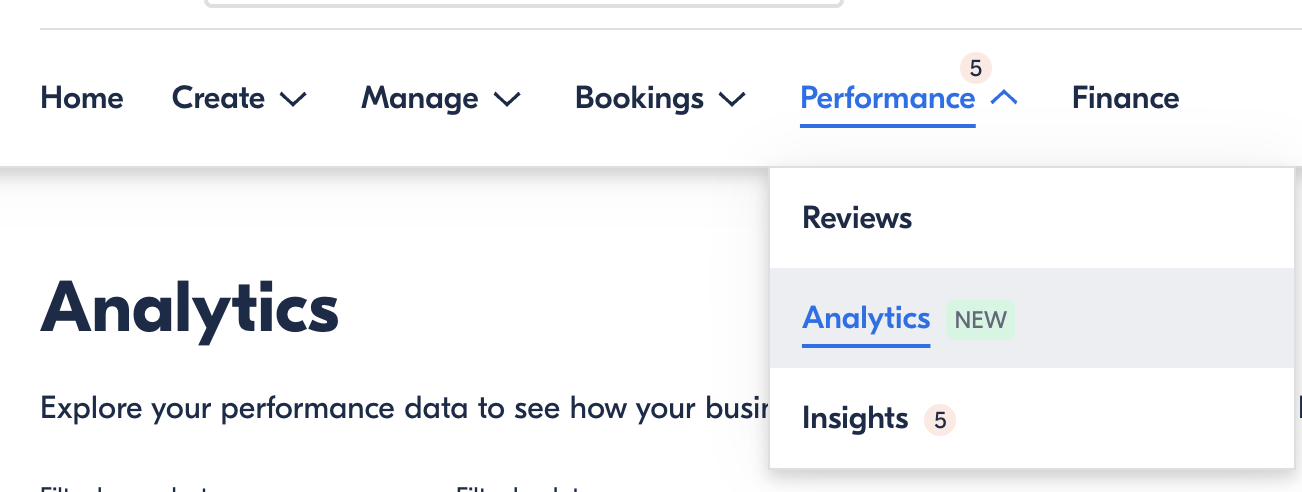Open the Manage menu label
Screen dimensions: 1302x492
420,98
